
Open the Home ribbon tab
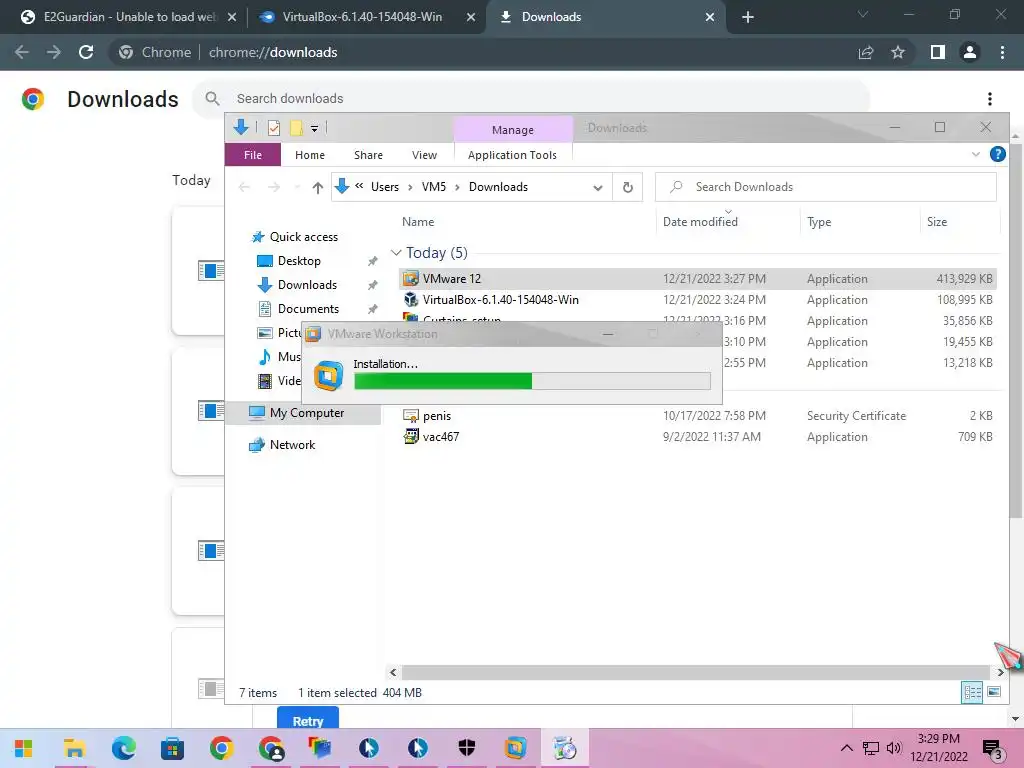(x=310, y=155)
